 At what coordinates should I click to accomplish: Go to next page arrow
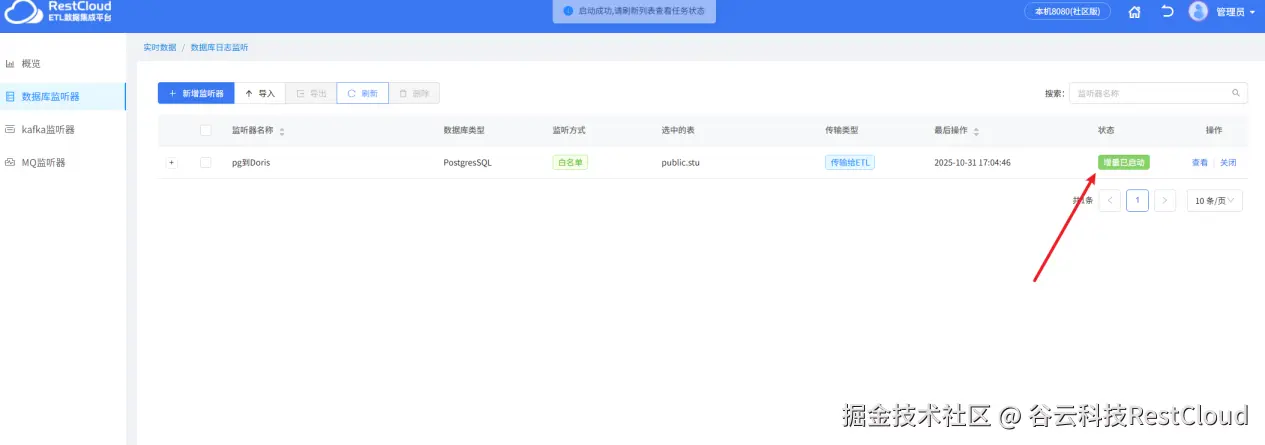(x=1165, y=201)
